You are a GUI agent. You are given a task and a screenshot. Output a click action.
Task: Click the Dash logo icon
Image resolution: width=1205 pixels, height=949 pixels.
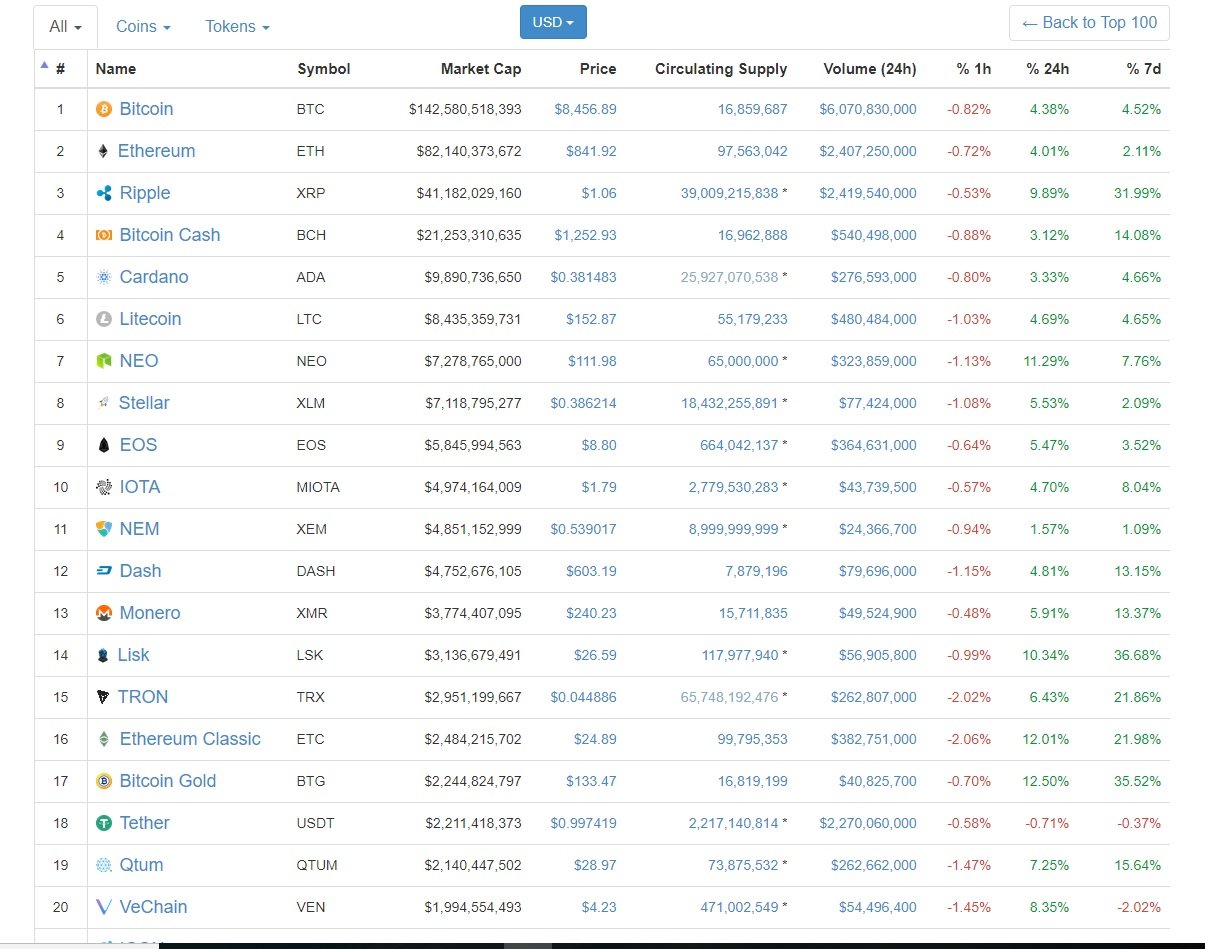[104, 571]
